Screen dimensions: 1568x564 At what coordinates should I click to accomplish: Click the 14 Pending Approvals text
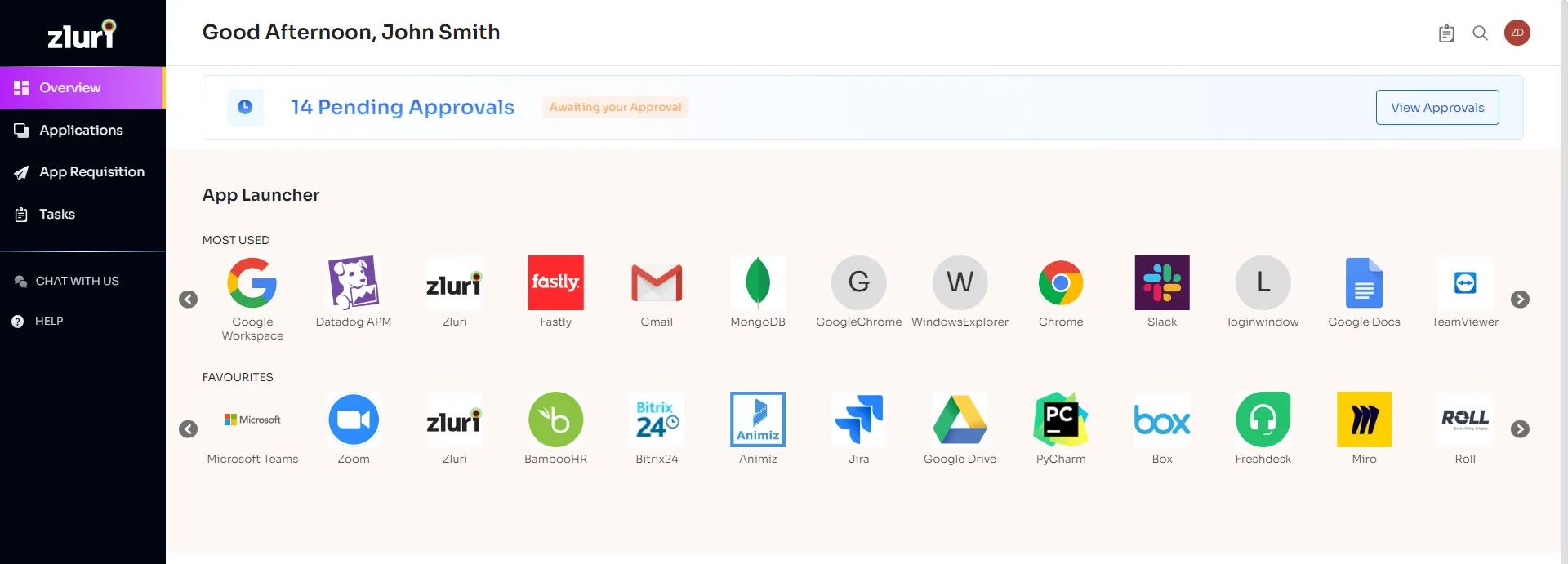click(403, 107)
